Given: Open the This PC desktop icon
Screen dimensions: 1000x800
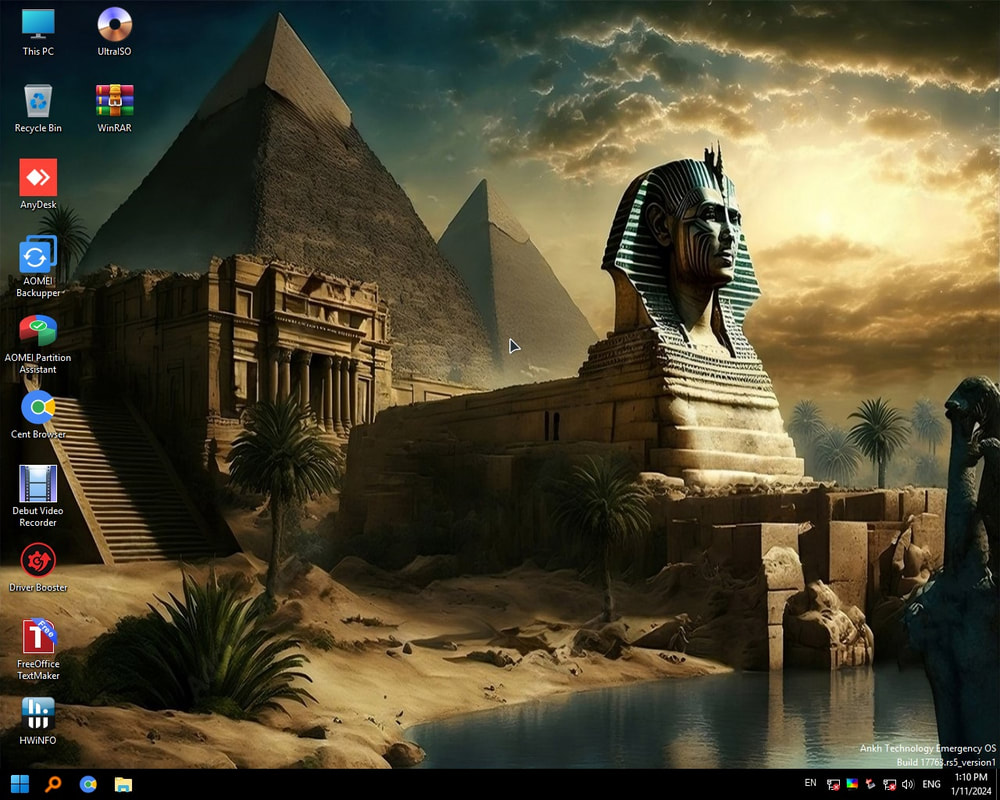Looking at the screenshot, I should (38, 24).
